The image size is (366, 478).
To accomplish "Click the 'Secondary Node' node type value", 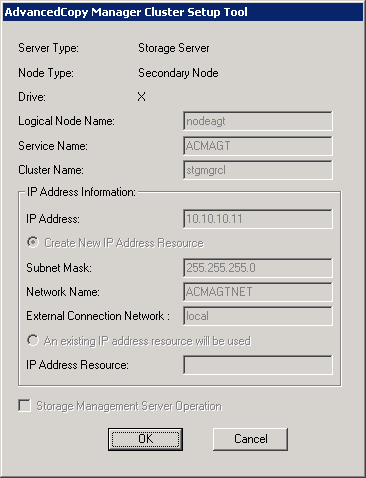I will point(178,73).
